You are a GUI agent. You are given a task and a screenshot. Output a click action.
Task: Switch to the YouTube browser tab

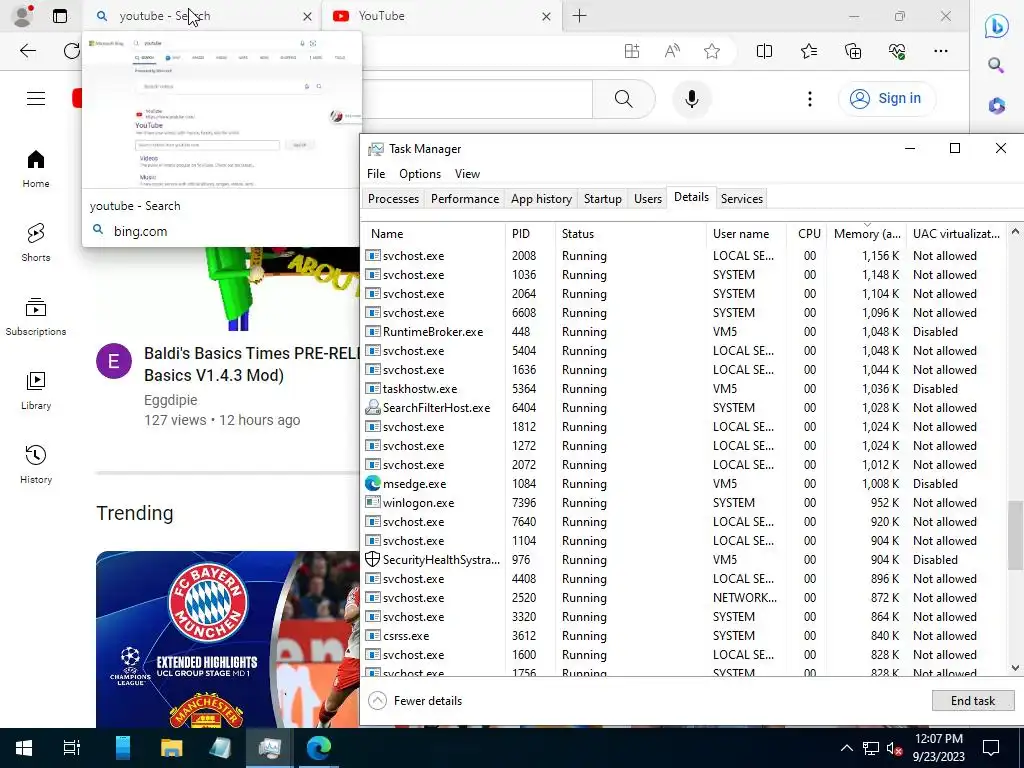click(440, 16)
